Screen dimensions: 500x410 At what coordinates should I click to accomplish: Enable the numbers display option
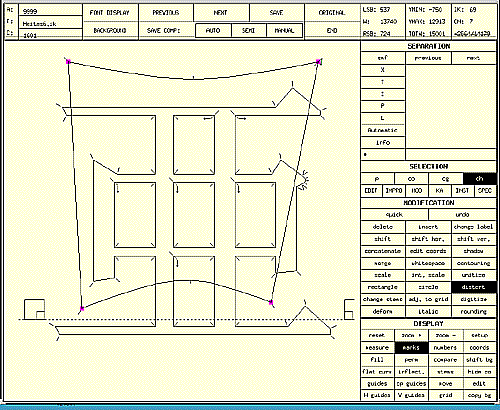(x=445, y=348)
